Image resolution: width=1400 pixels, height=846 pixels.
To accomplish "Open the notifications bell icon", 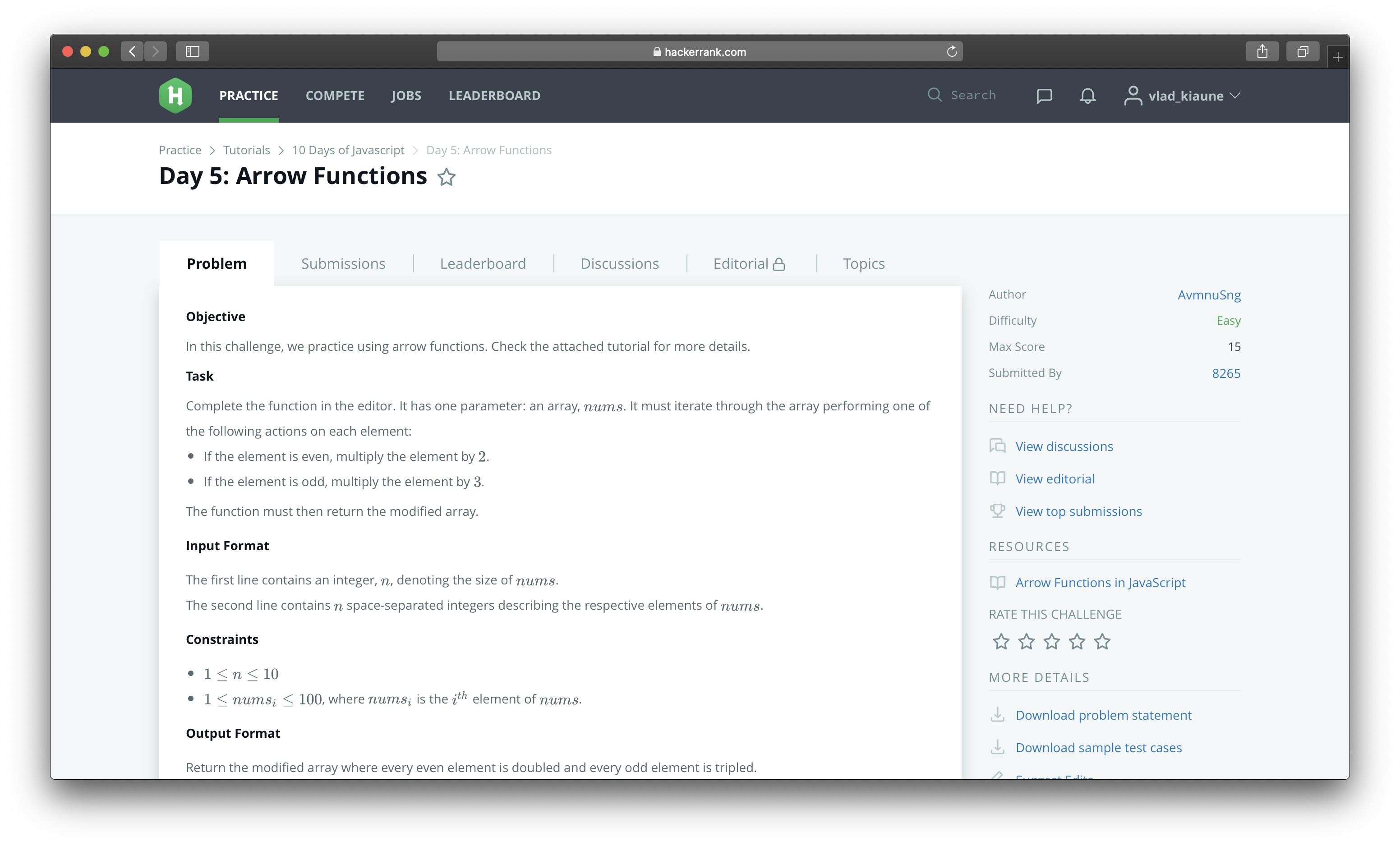I will click(x=1086, y=96).
